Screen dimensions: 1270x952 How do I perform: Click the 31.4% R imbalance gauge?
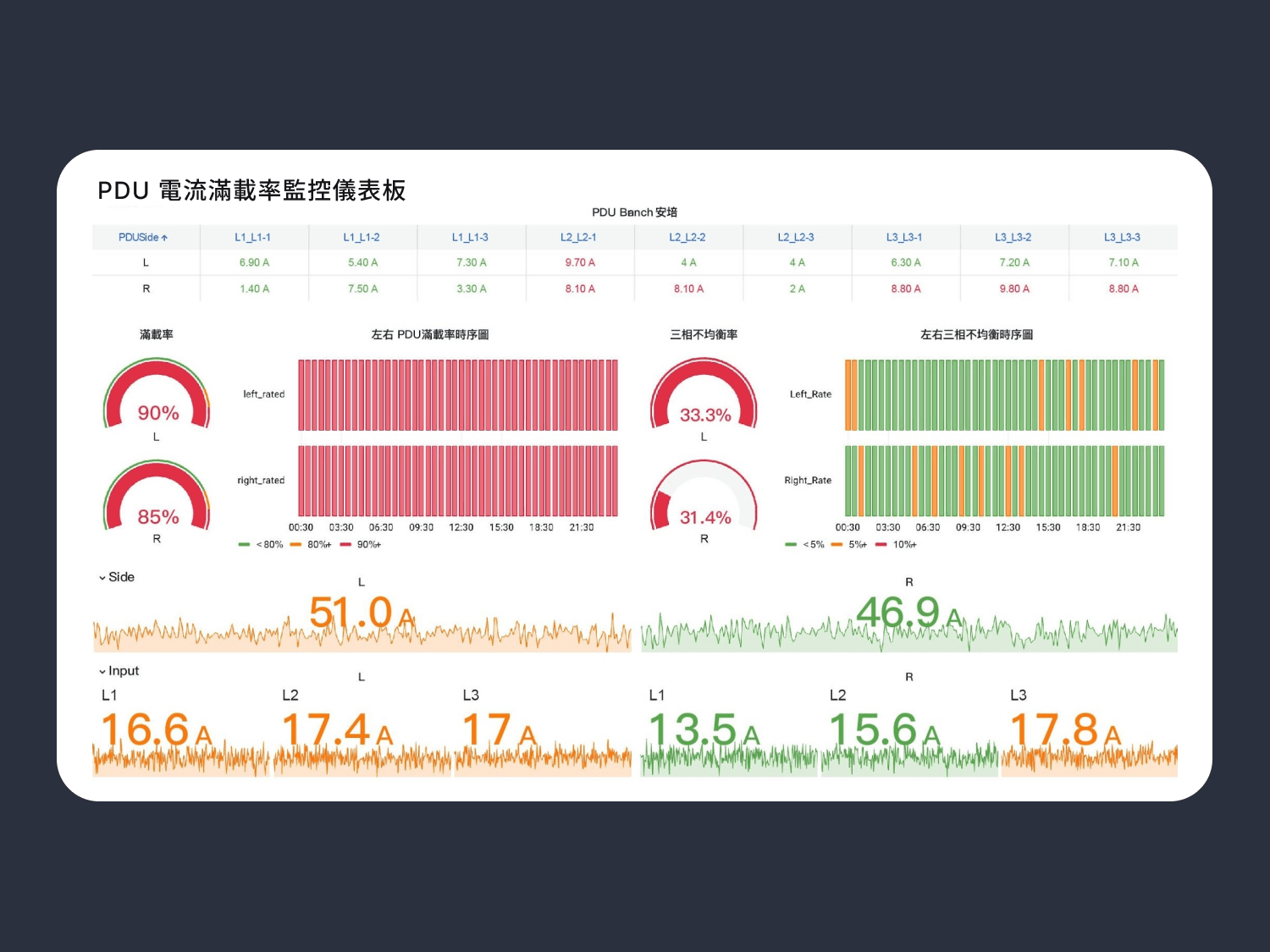704,499
